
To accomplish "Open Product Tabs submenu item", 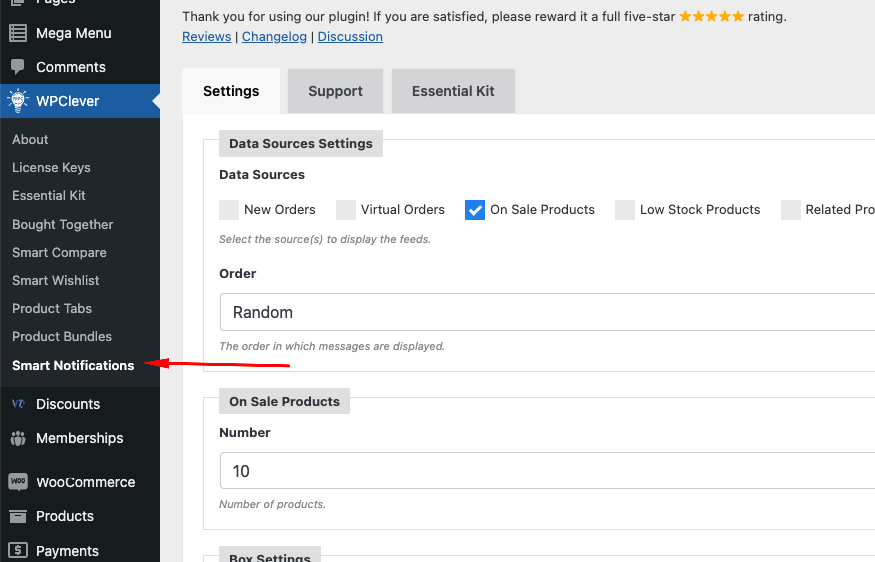I will pos(52,308).
